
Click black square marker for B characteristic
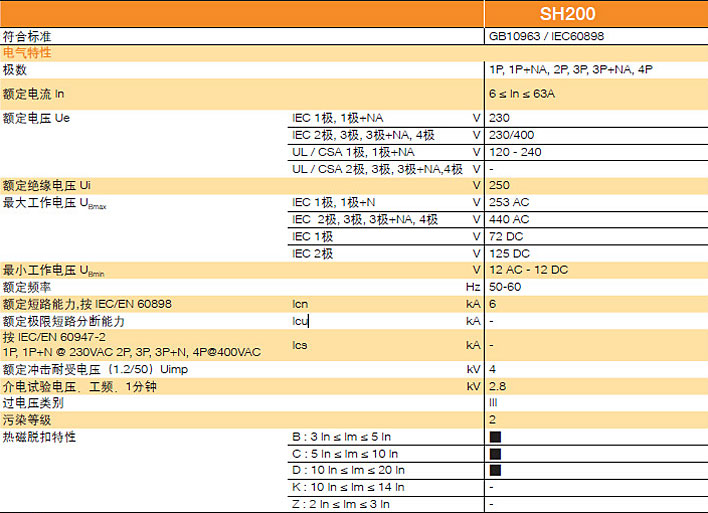(x=495, y=437)
